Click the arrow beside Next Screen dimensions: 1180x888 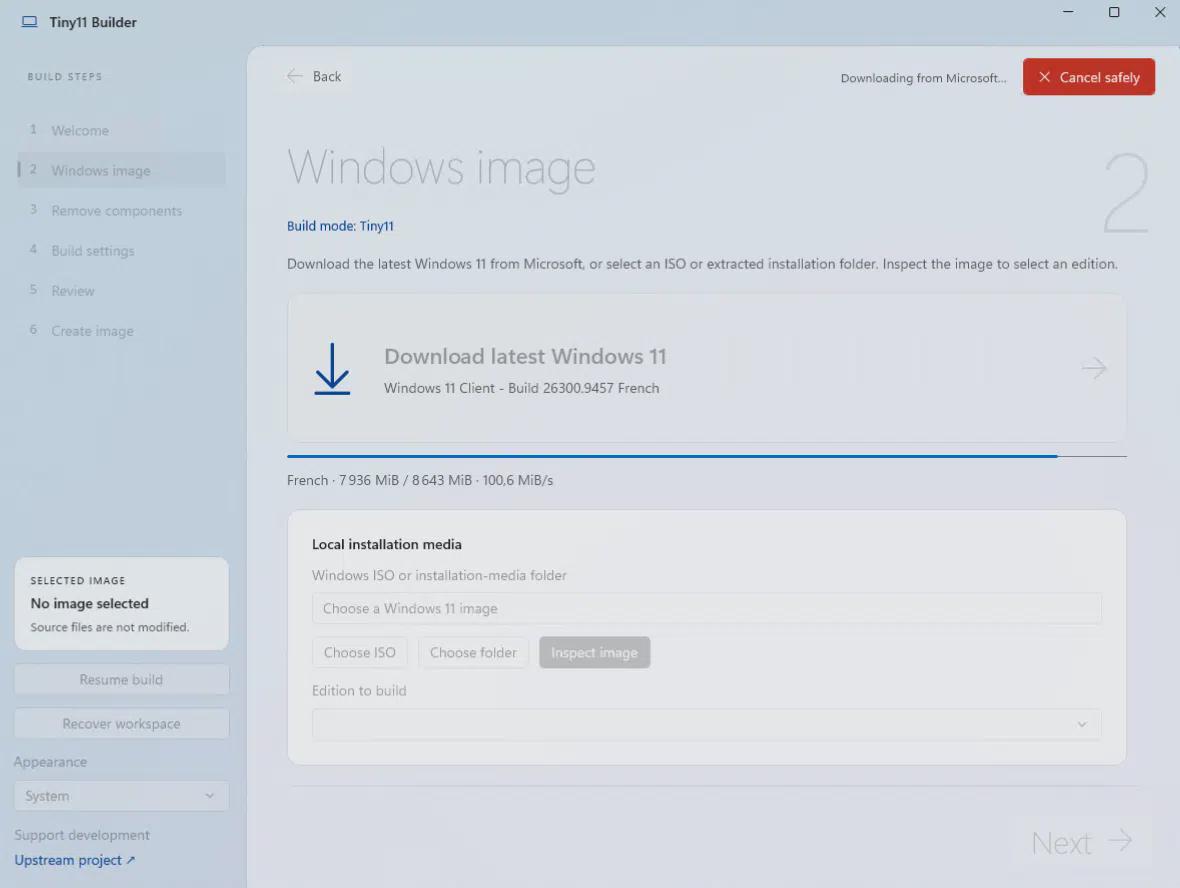click(x=1120, y=841)
